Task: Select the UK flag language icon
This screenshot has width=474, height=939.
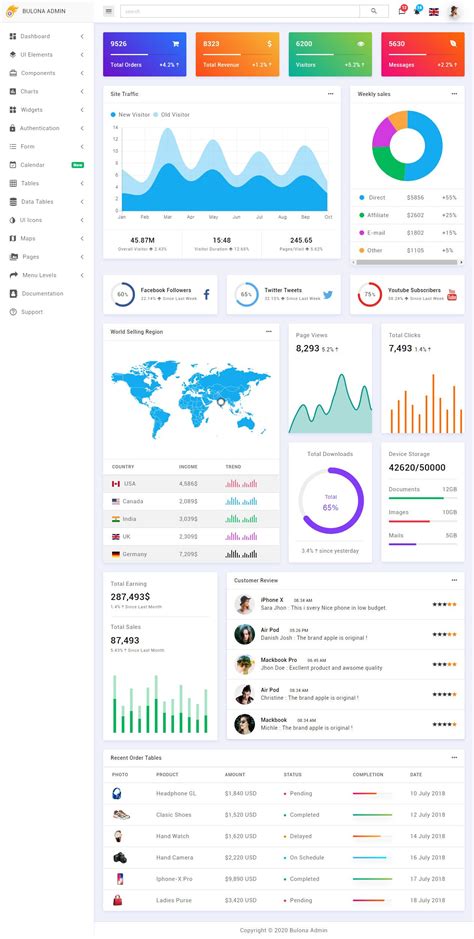Action: coord(434,11)
